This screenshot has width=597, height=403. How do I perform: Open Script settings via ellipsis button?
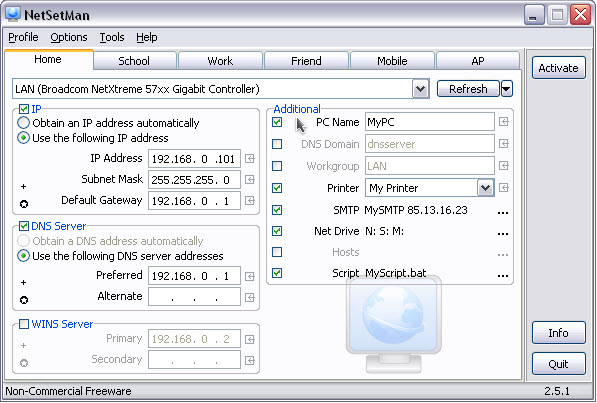click(503, 275)
